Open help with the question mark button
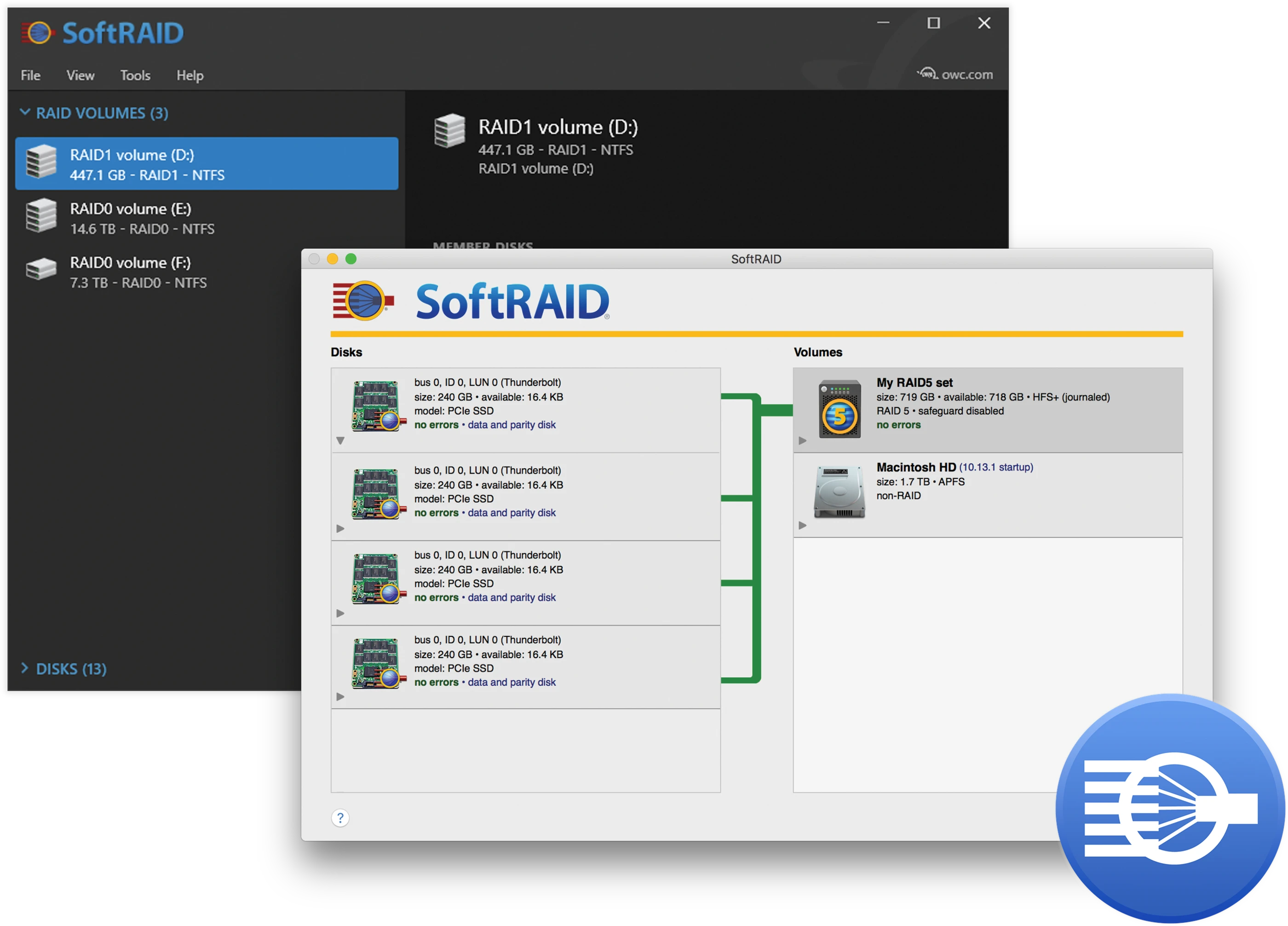Screen dimensions: 1288x926 coord(340,817)
